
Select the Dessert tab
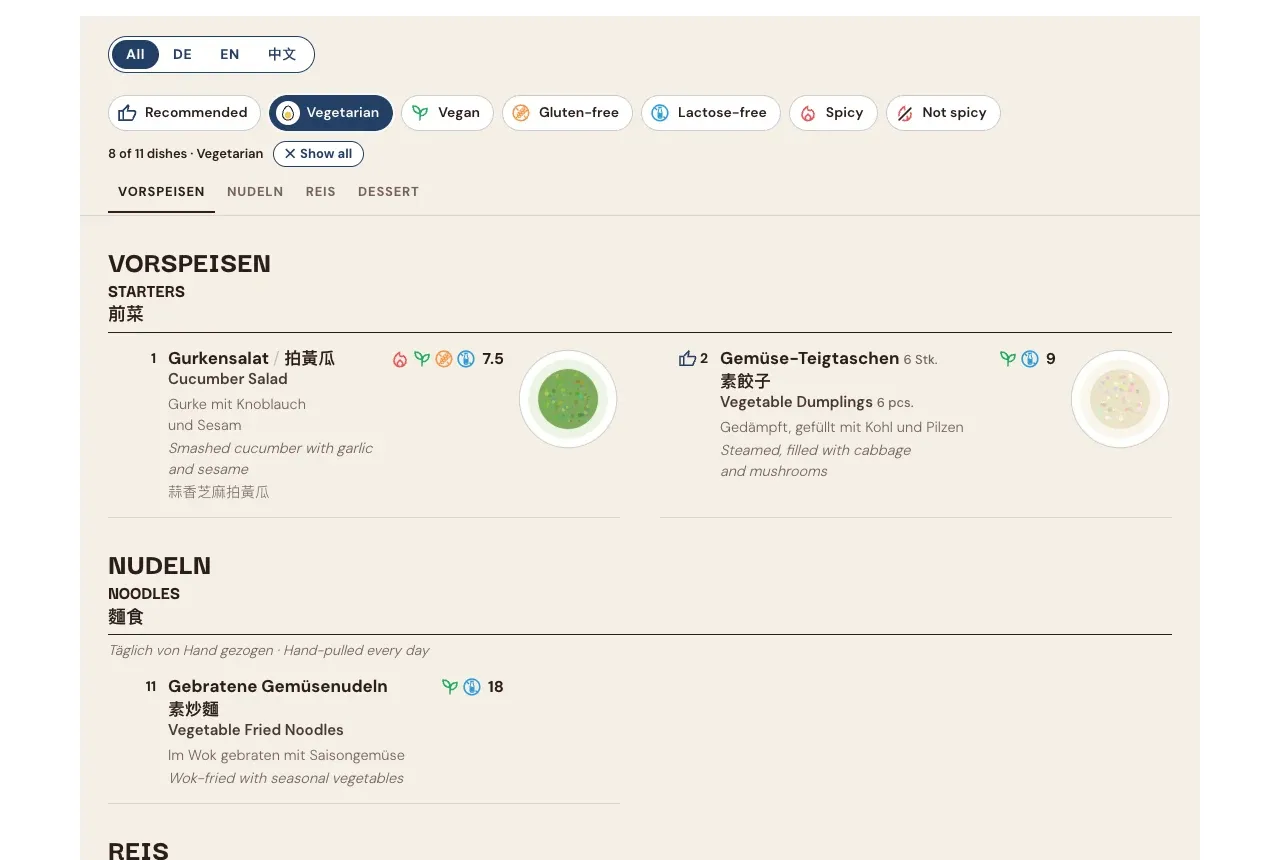tap(388, 192)
